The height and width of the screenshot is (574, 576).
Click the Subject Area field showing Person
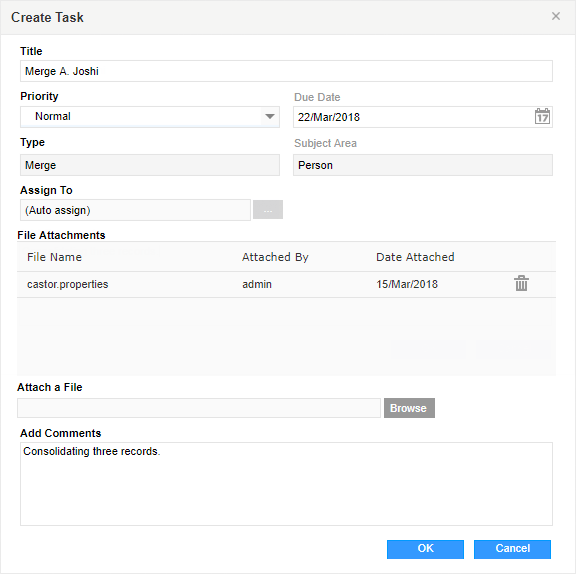point(423,165)
